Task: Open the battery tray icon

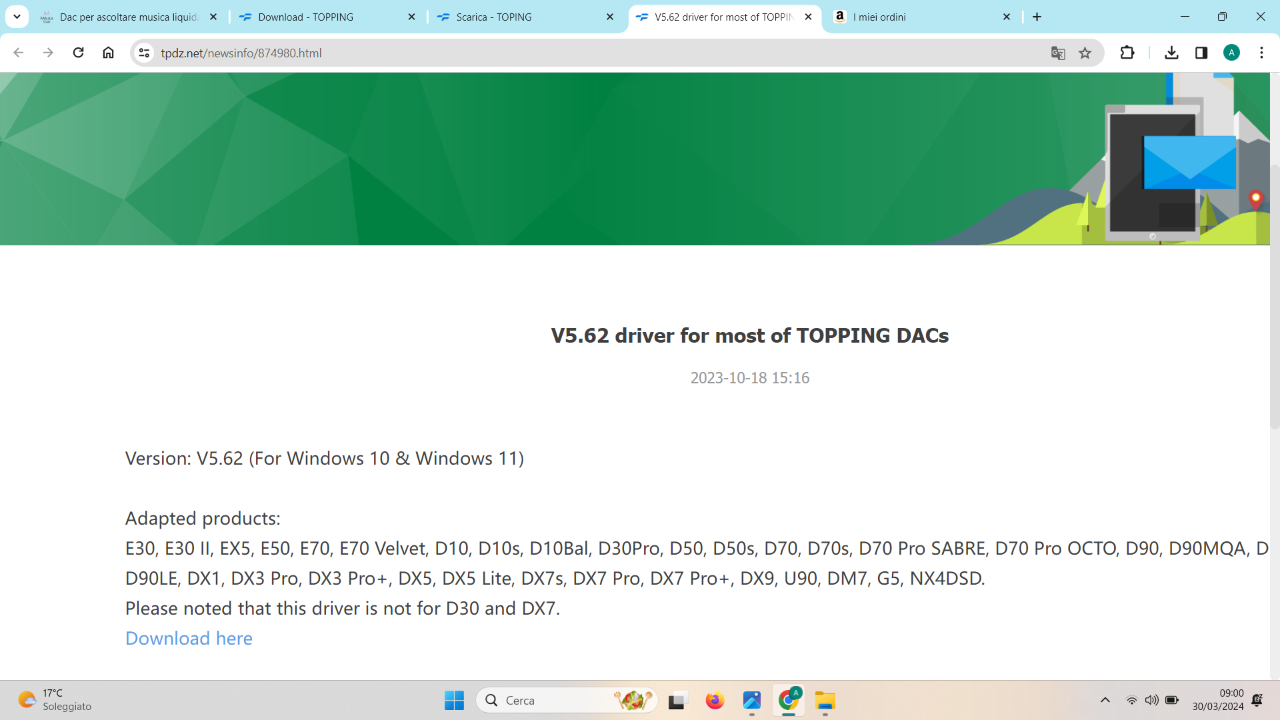Action: pyautogui.click(x=1172, y=700)
